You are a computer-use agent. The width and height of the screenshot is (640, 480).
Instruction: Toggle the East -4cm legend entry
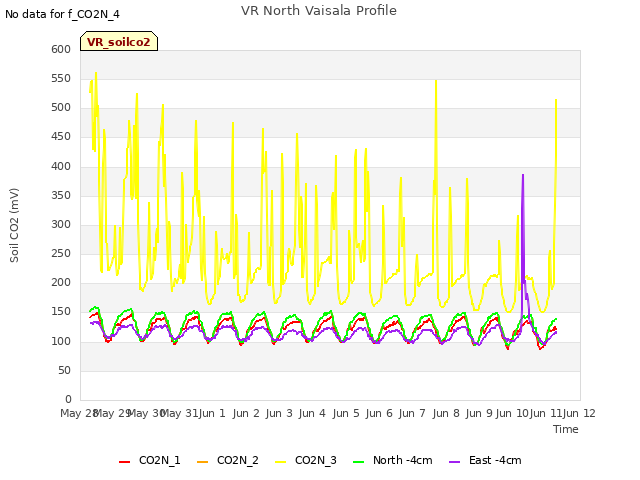click(485, 460)
